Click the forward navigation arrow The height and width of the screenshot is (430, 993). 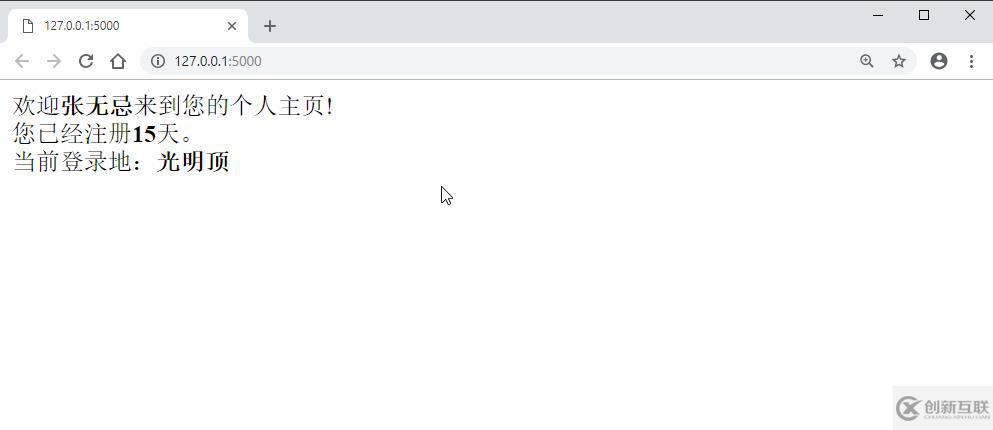(54, 61)
